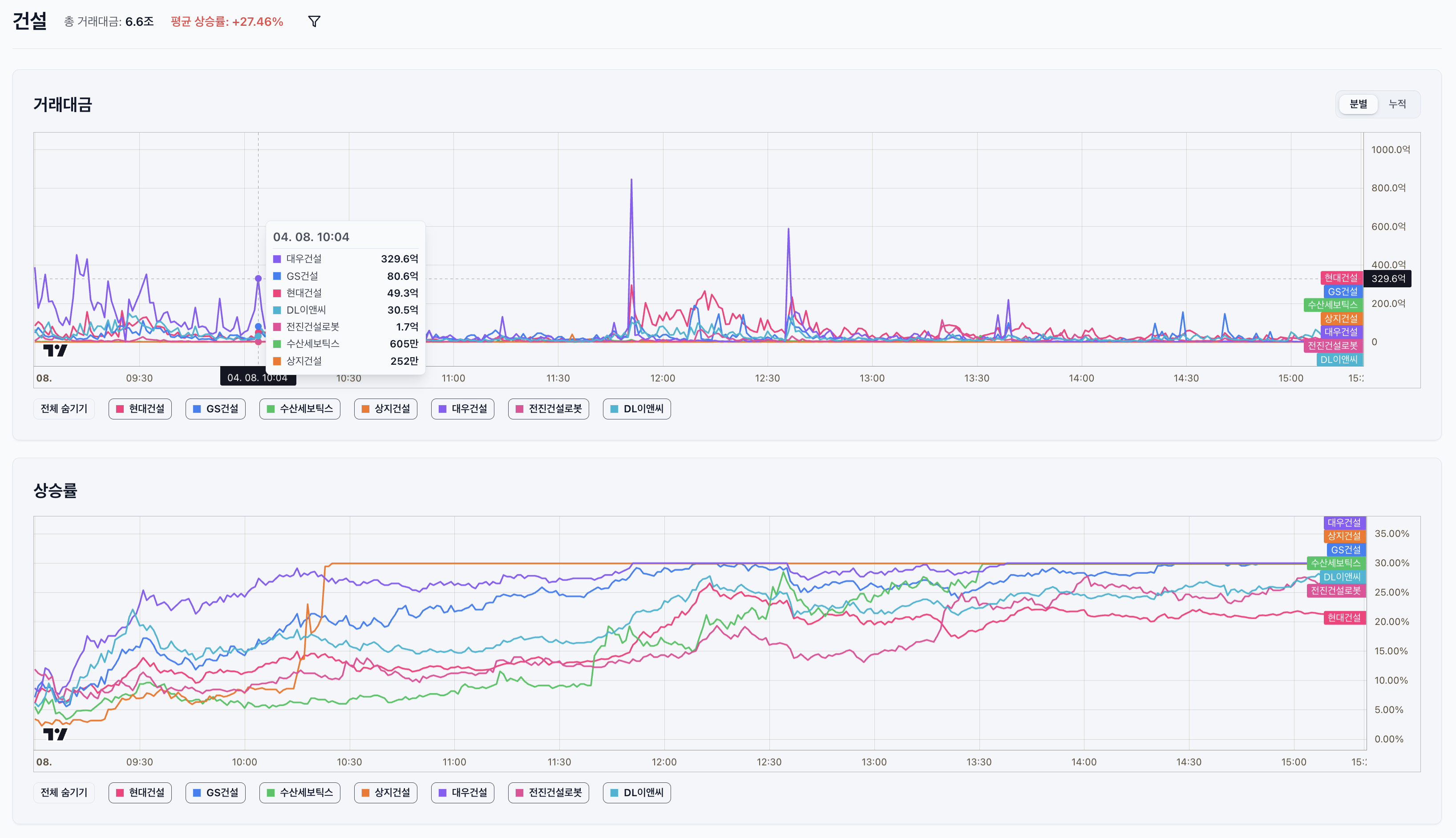
Task: Toggle 상지건설 series in 상승률 legend
Action: [x=386, y=793]
